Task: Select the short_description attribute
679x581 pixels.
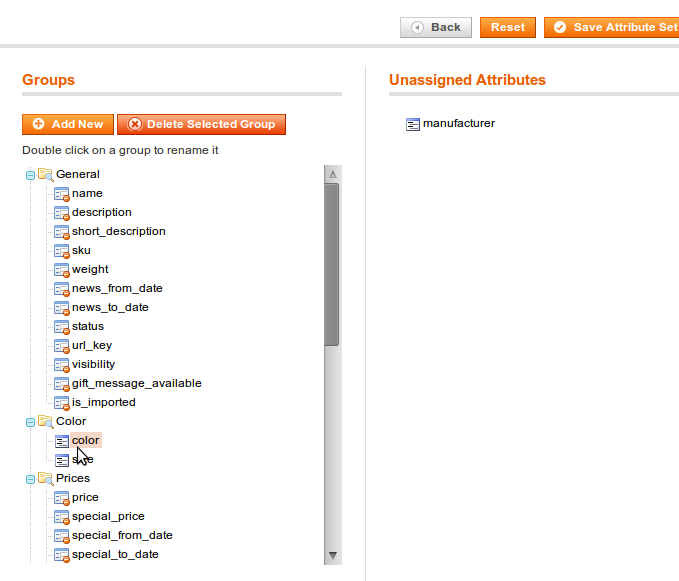Action: tap(118, 231)
